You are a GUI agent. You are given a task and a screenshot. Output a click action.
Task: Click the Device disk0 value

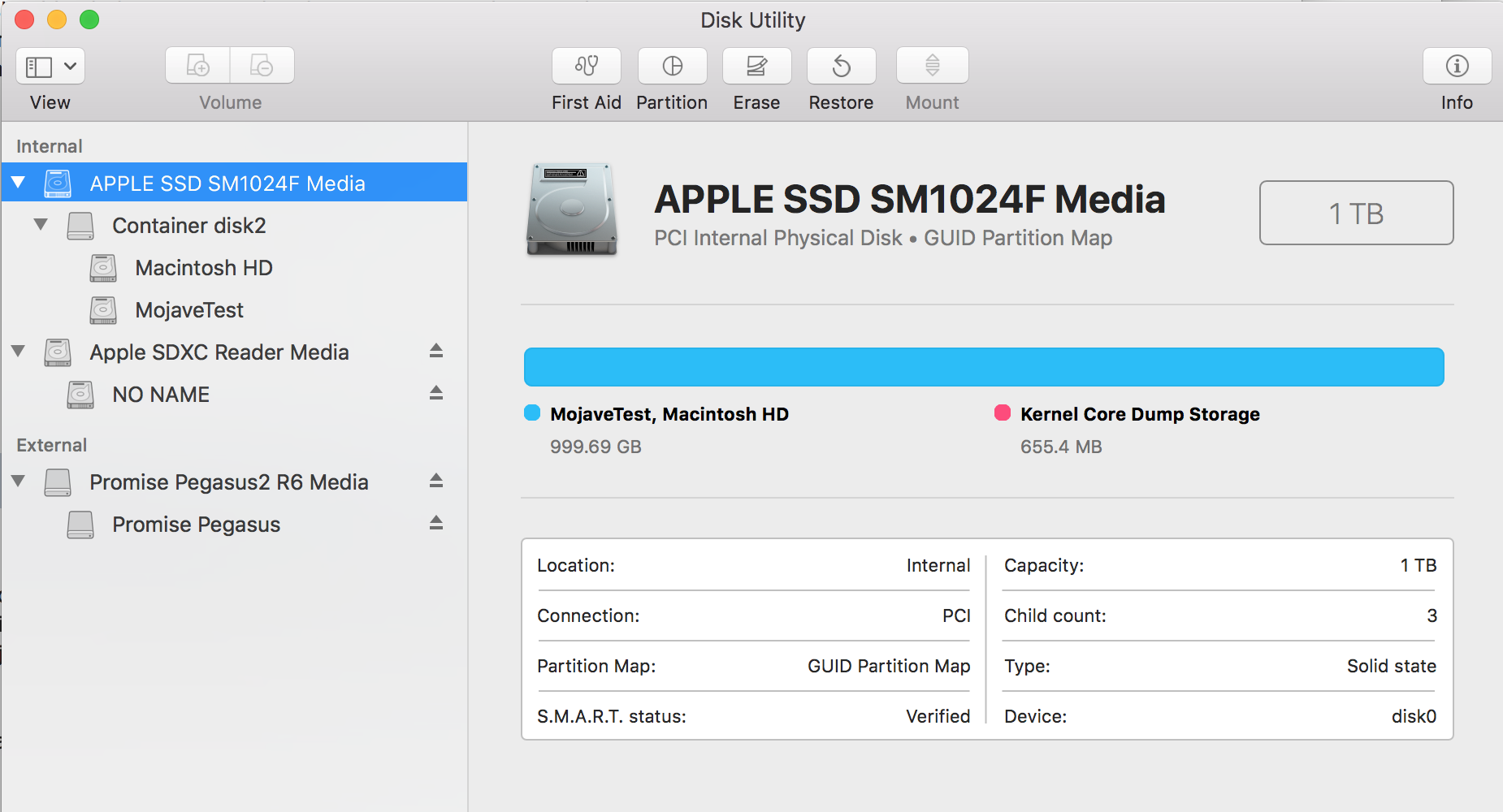pos(1414,716)
